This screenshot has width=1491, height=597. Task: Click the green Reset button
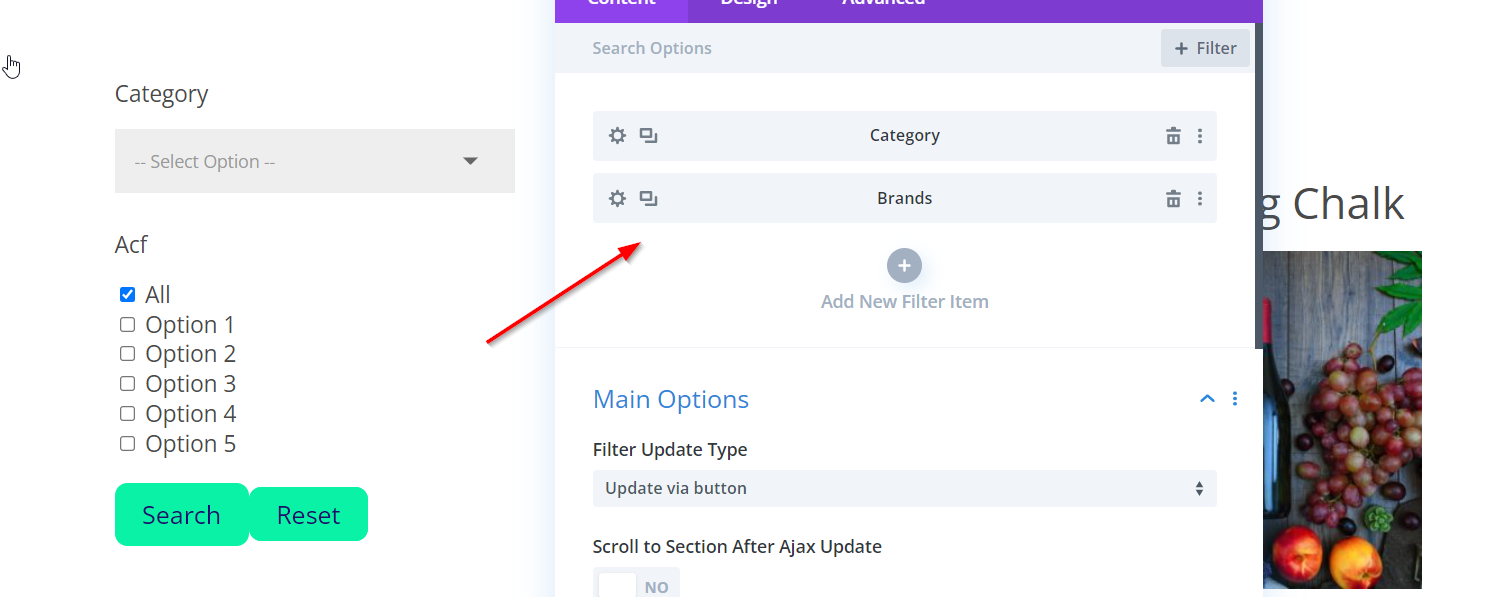click(x=308, y=515)
